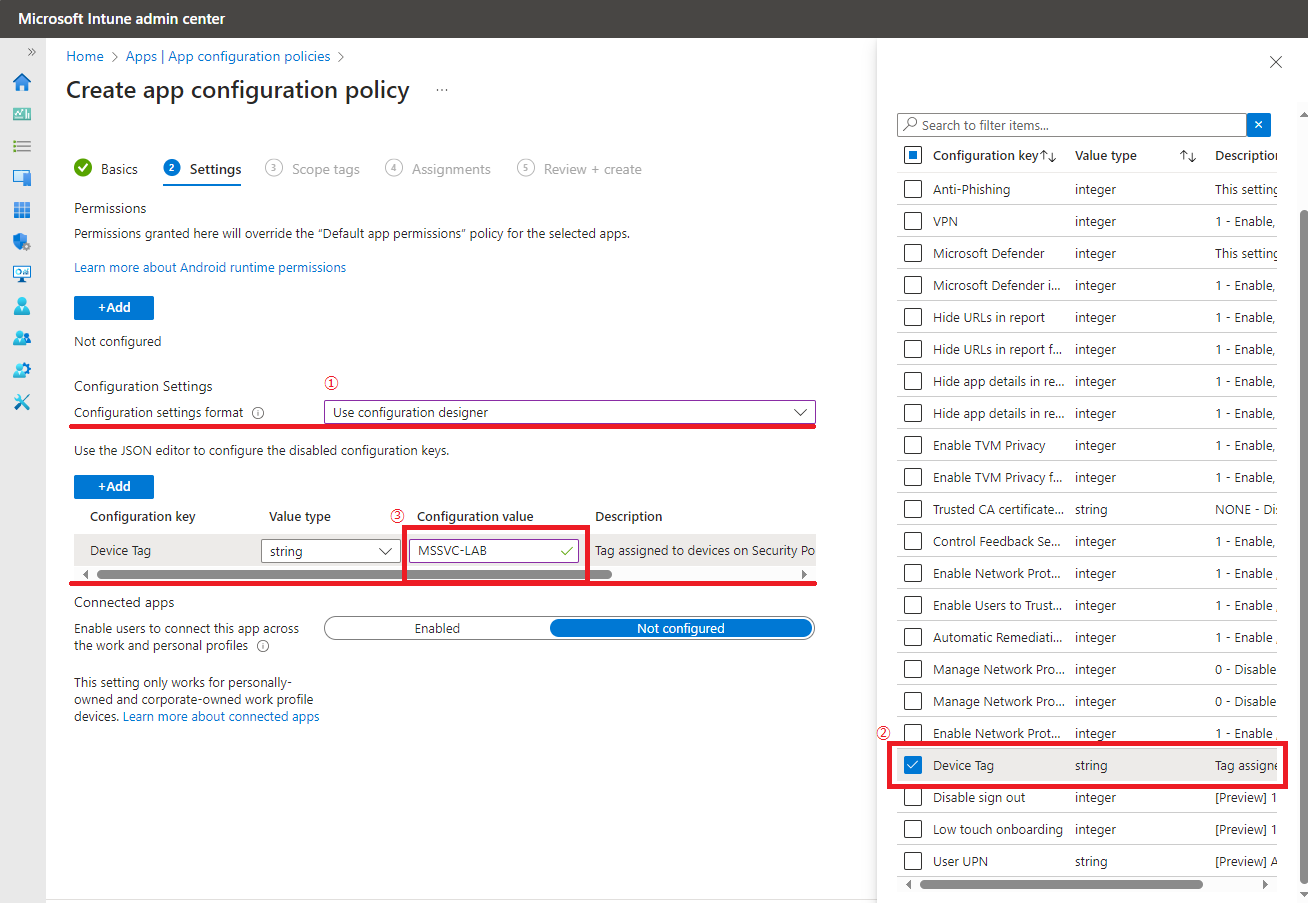Check the User UPN checkbox
1308x903 pixels.
pos(913,861)
